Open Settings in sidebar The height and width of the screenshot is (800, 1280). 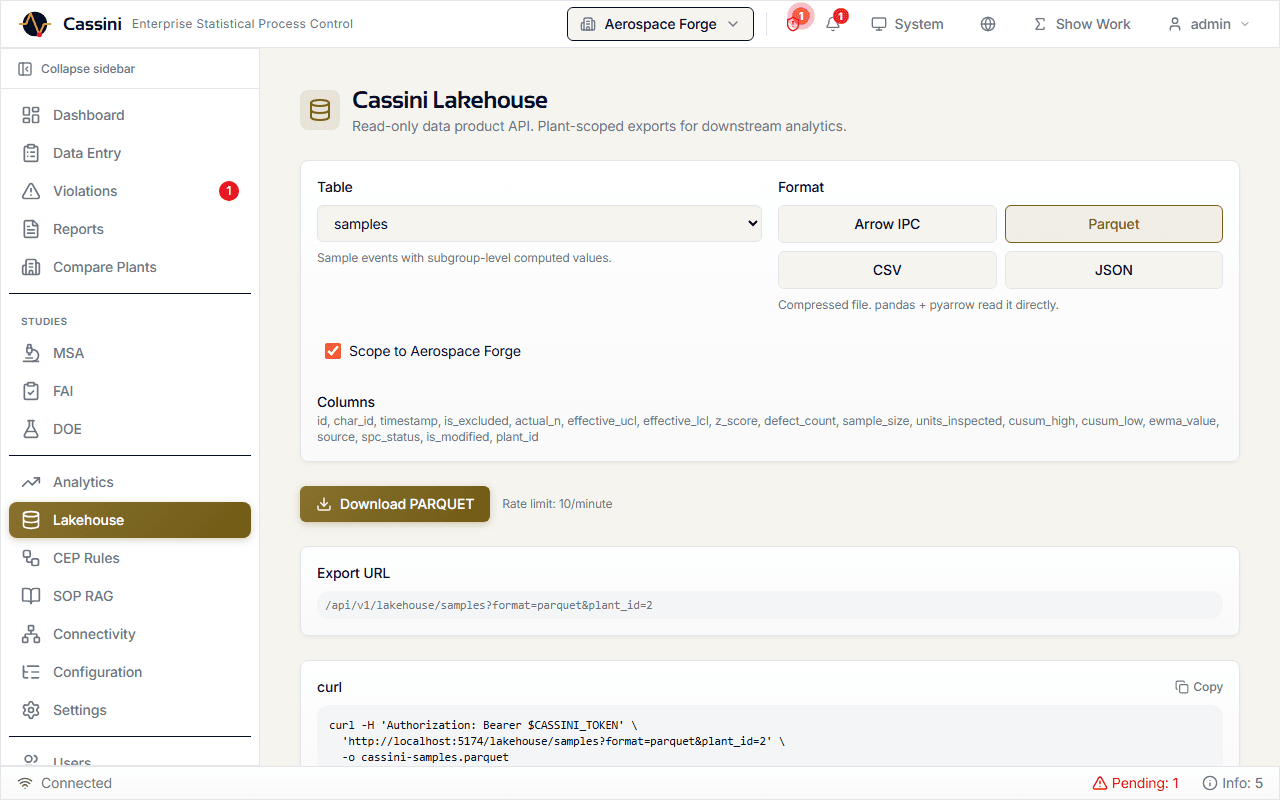[130, 710]
